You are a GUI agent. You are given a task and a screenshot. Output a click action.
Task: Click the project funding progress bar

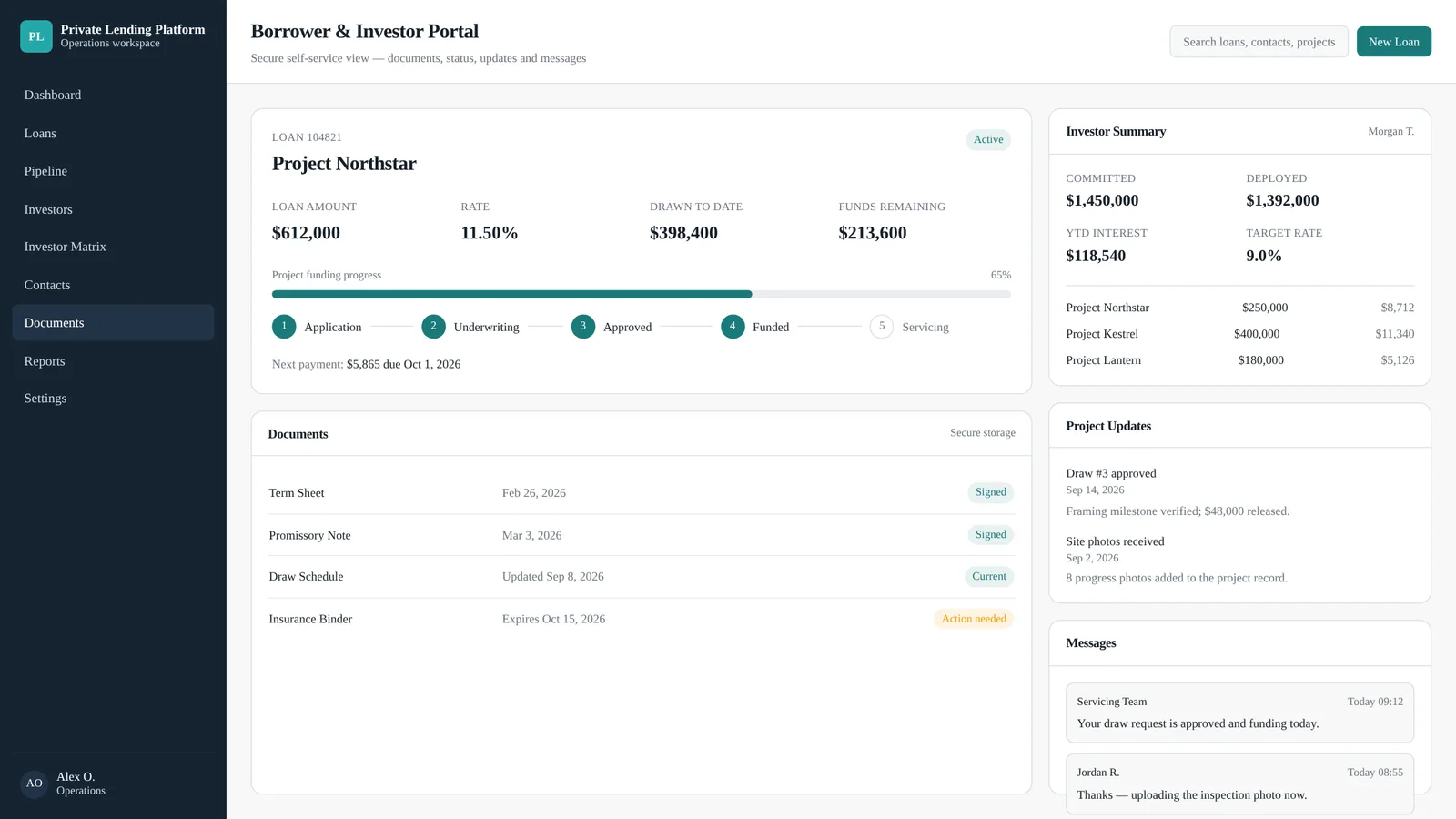point(642,294)
